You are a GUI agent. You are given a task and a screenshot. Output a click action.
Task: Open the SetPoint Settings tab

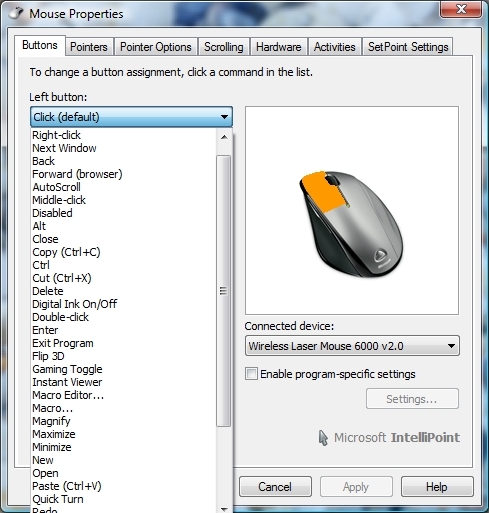coord(408,47)
